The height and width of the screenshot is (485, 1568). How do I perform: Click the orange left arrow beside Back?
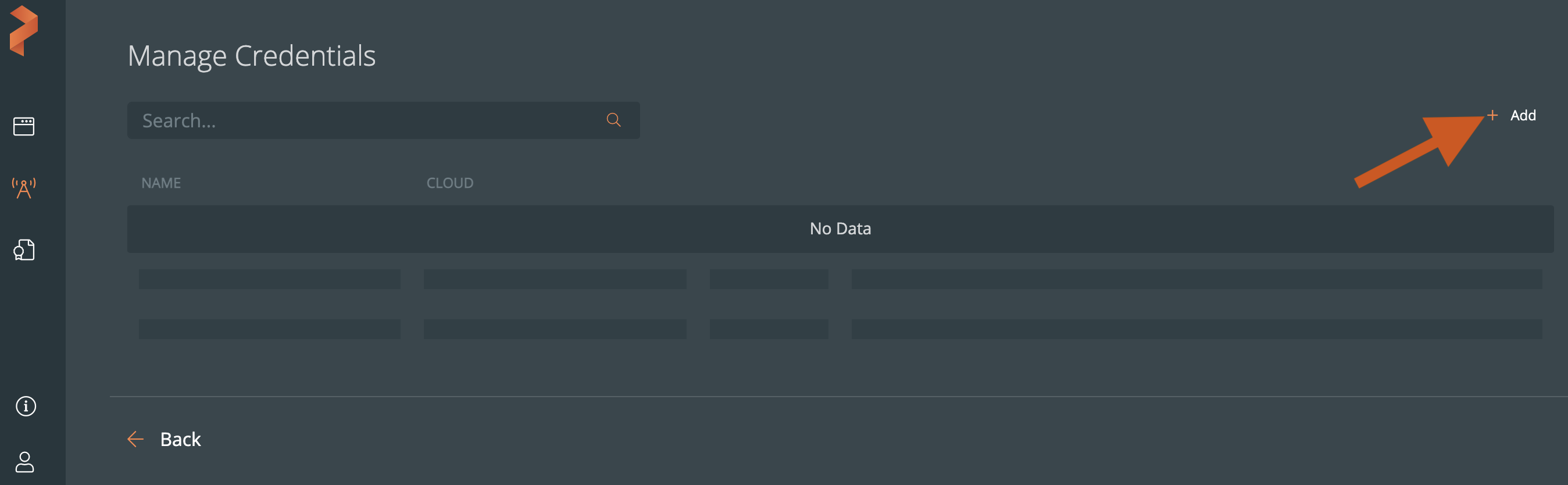(135, 438)
